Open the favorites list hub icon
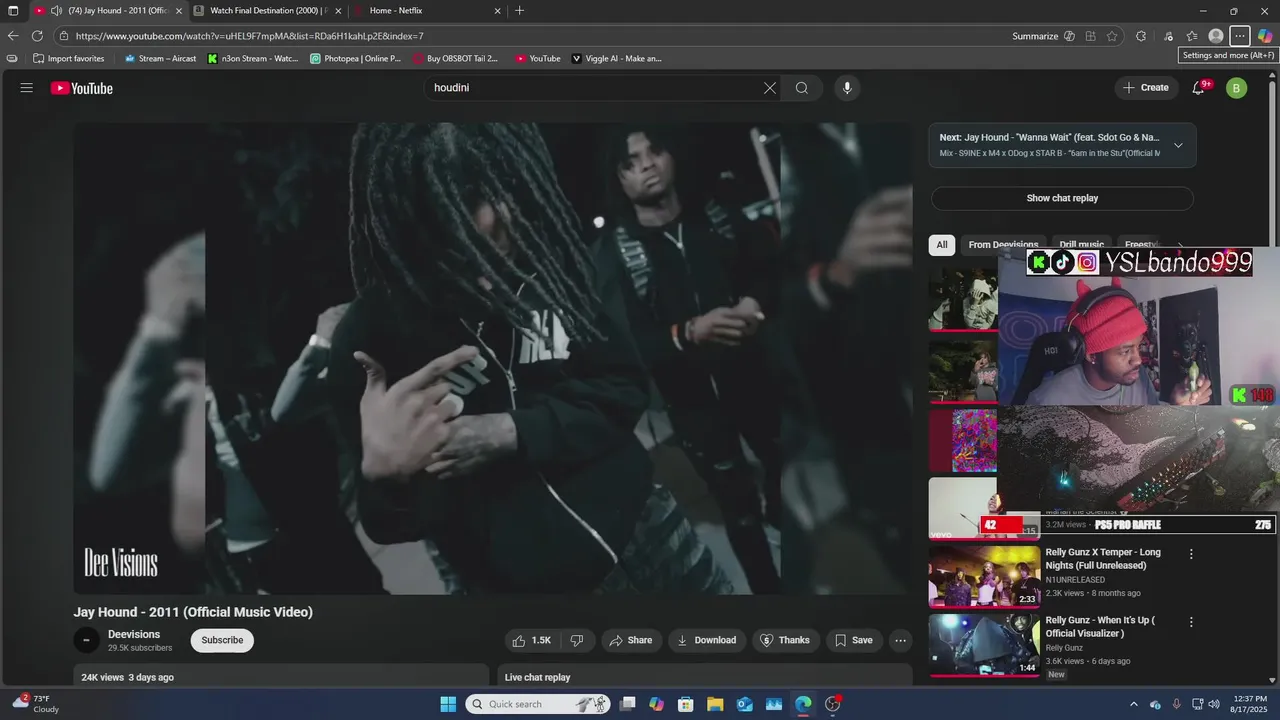1280x720 pixels. click(x=1191, y=36)
